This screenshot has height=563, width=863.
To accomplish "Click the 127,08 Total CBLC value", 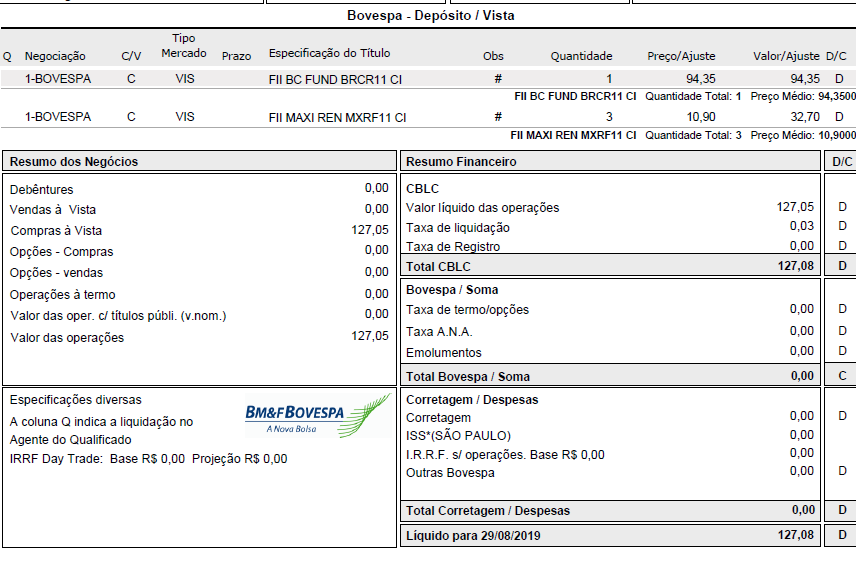I will click(795, 266).
